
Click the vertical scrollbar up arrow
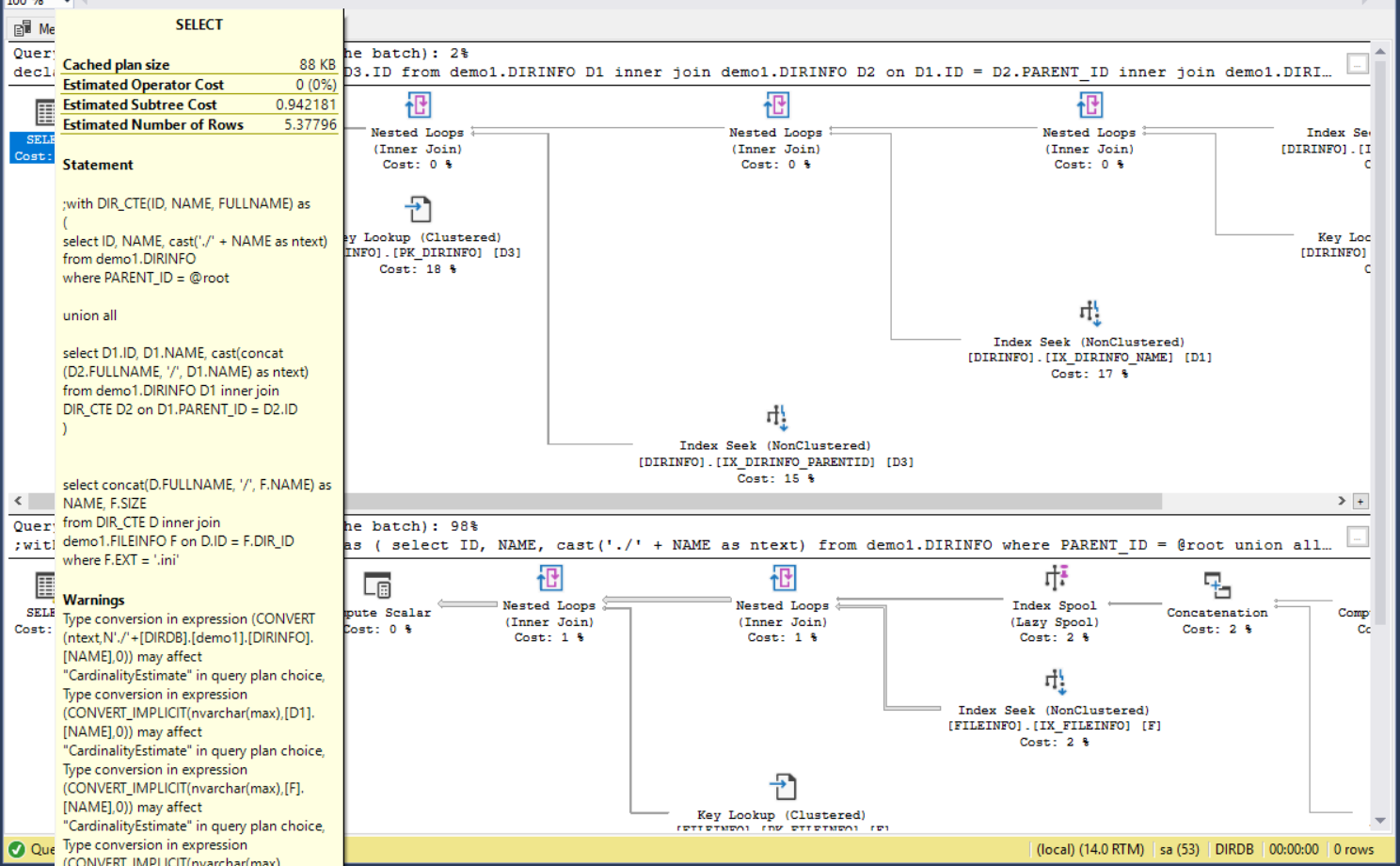tap(1380, 52)
